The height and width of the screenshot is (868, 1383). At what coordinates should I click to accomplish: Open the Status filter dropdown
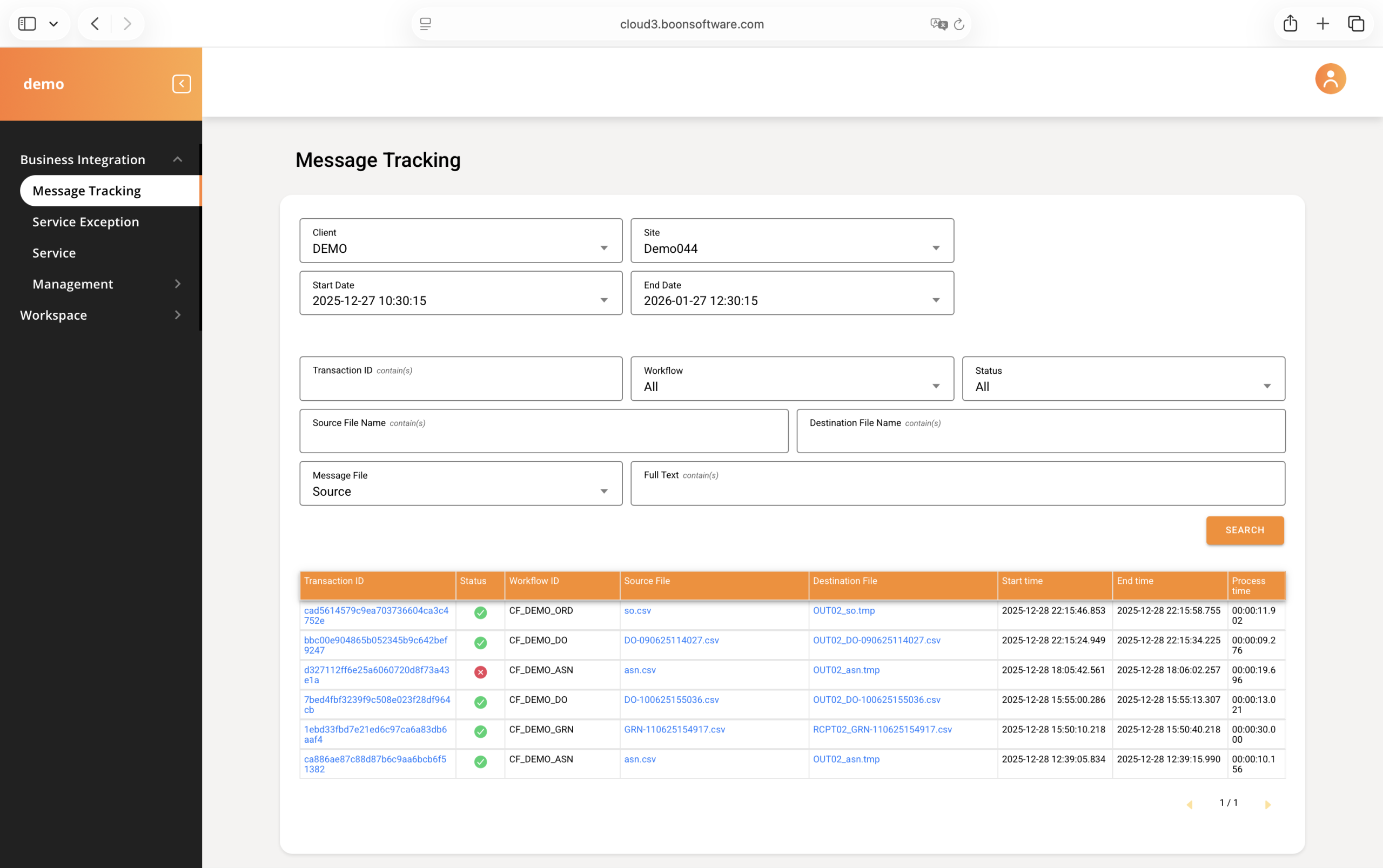[x=1123, y=379]
